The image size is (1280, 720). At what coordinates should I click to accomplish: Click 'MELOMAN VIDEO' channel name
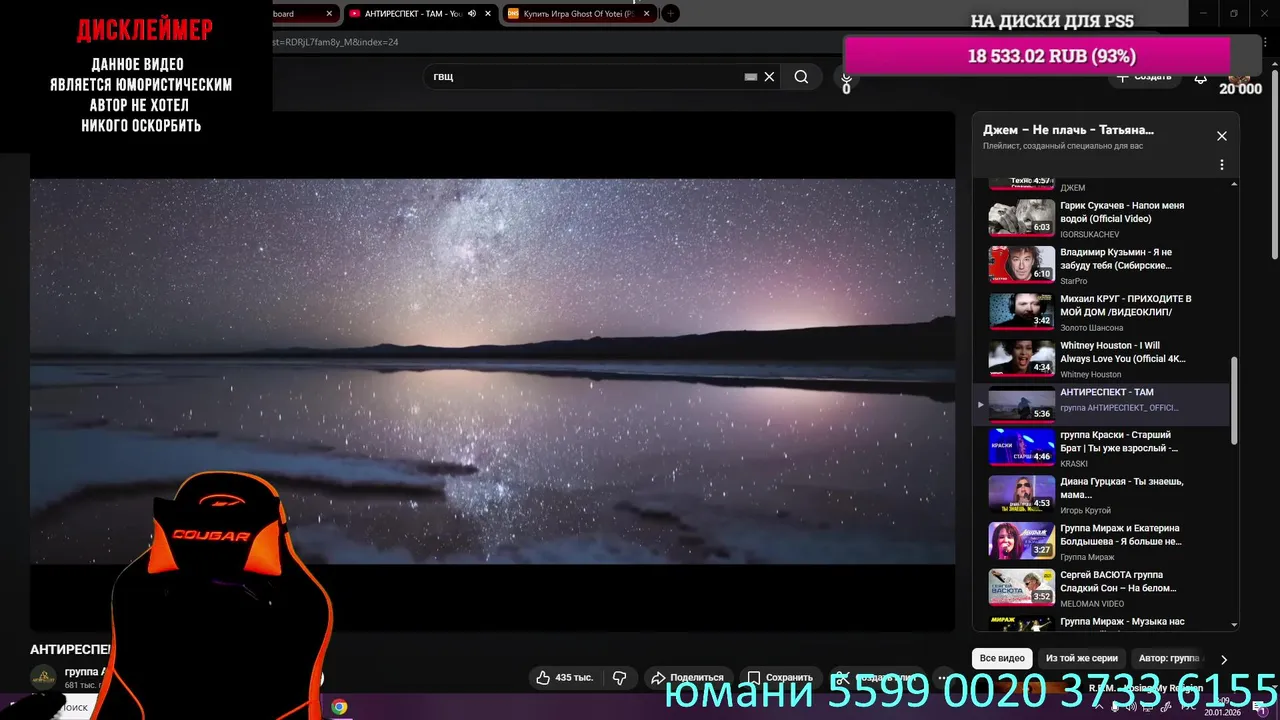pyautogui.click(x=1092, y=604)
